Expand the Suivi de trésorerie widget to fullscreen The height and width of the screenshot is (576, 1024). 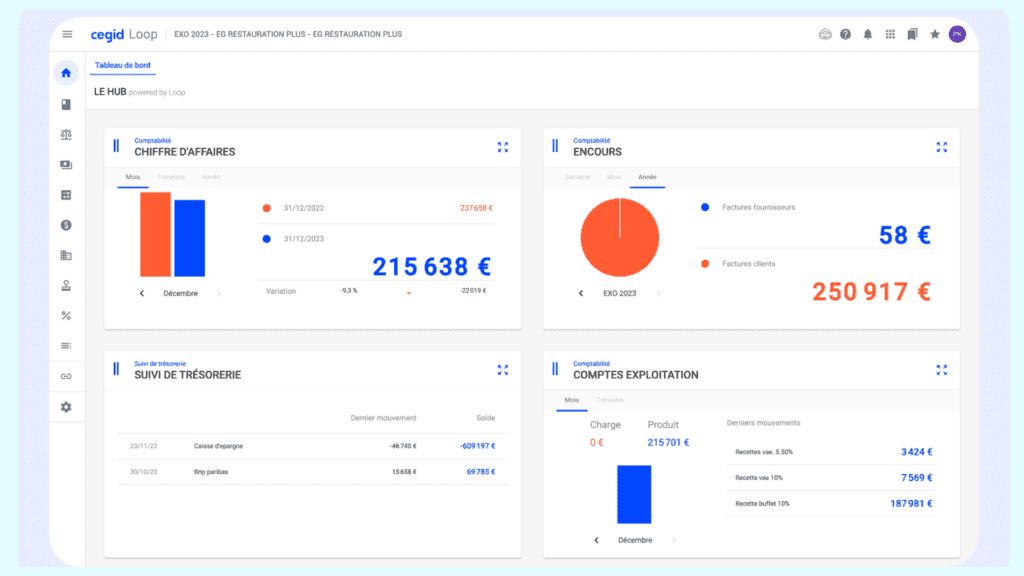[x=503, y=370]
